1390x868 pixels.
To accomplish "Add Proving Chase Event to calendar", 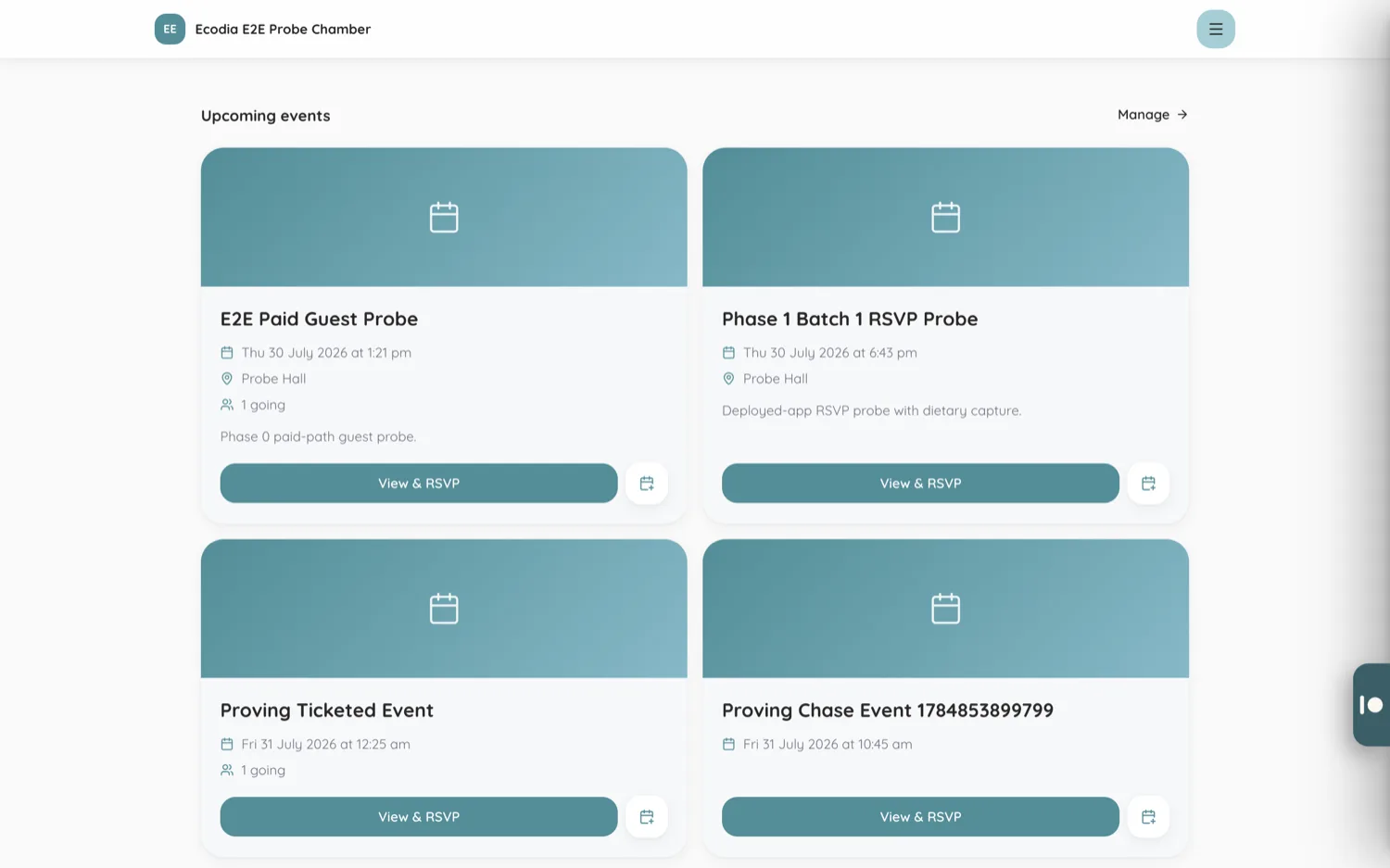I will tap(1148, 817).
